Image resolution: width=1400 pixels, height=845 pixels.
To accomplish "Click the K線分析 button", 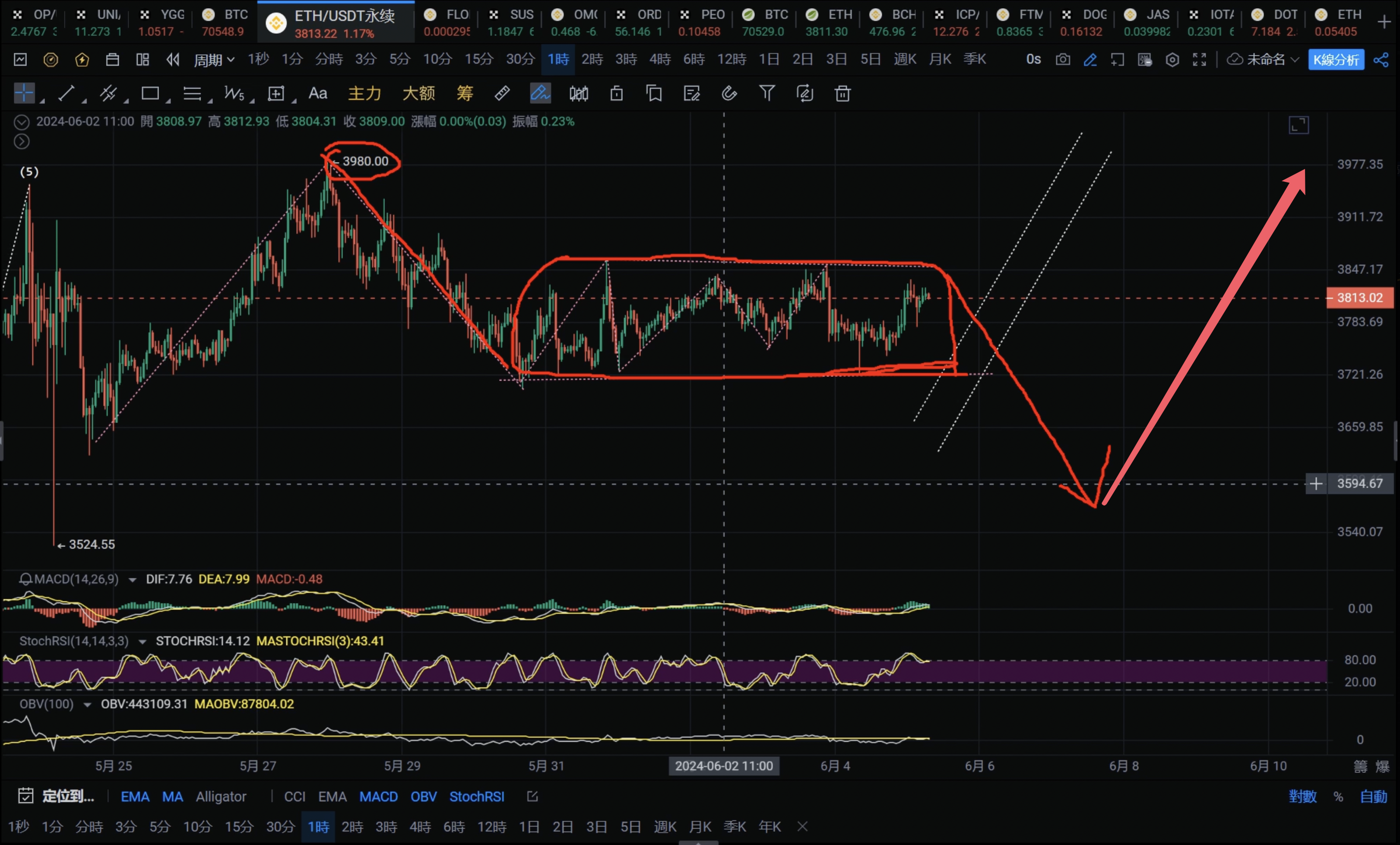I will tap(1336, 59).
